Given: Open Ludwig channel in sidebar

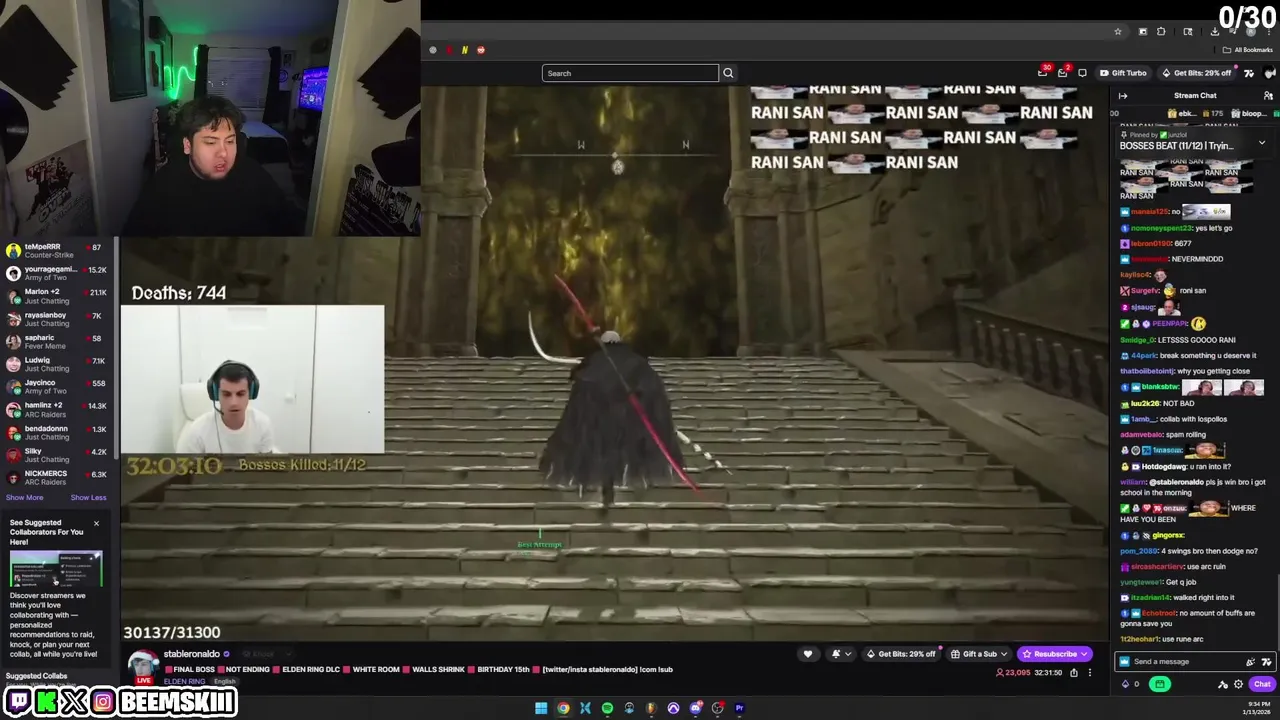Looking at the screenshot, I should (x=55, y=364).
